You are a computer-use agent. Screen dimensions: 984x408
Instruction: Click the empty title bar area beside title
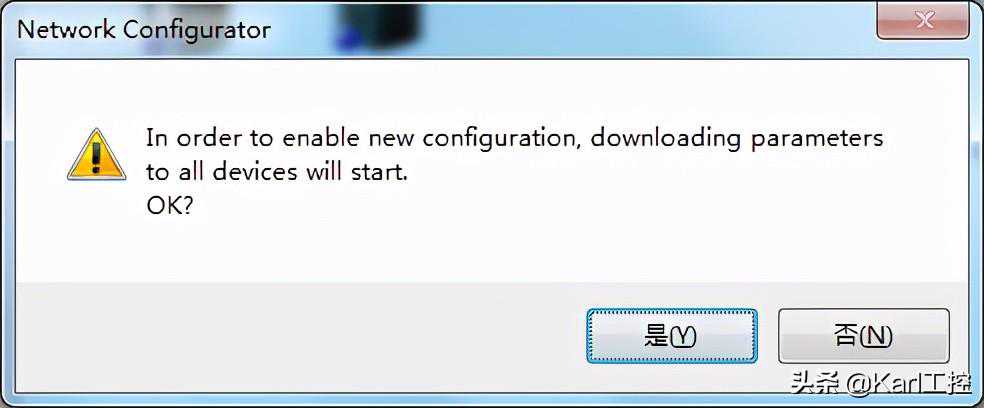[x=628, y=28]
